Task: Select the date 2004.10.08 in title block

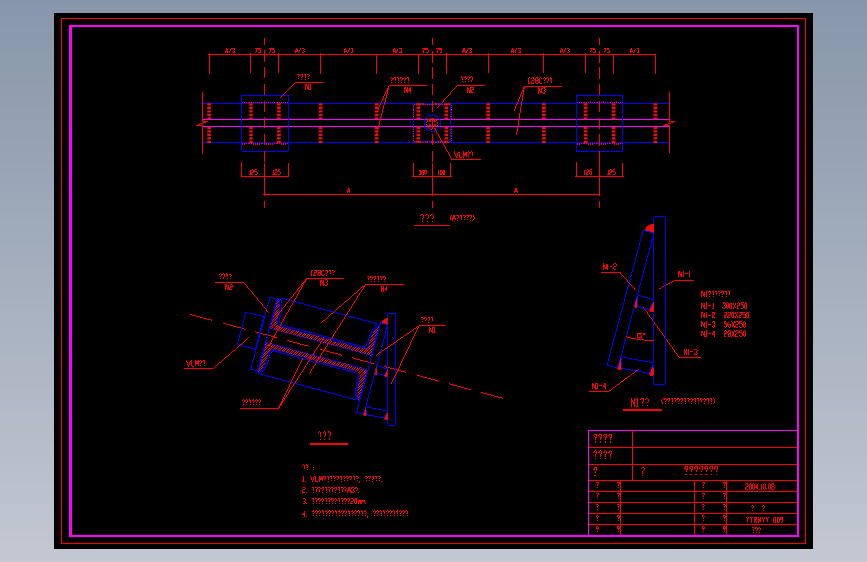Action: (x=760, y=487)
